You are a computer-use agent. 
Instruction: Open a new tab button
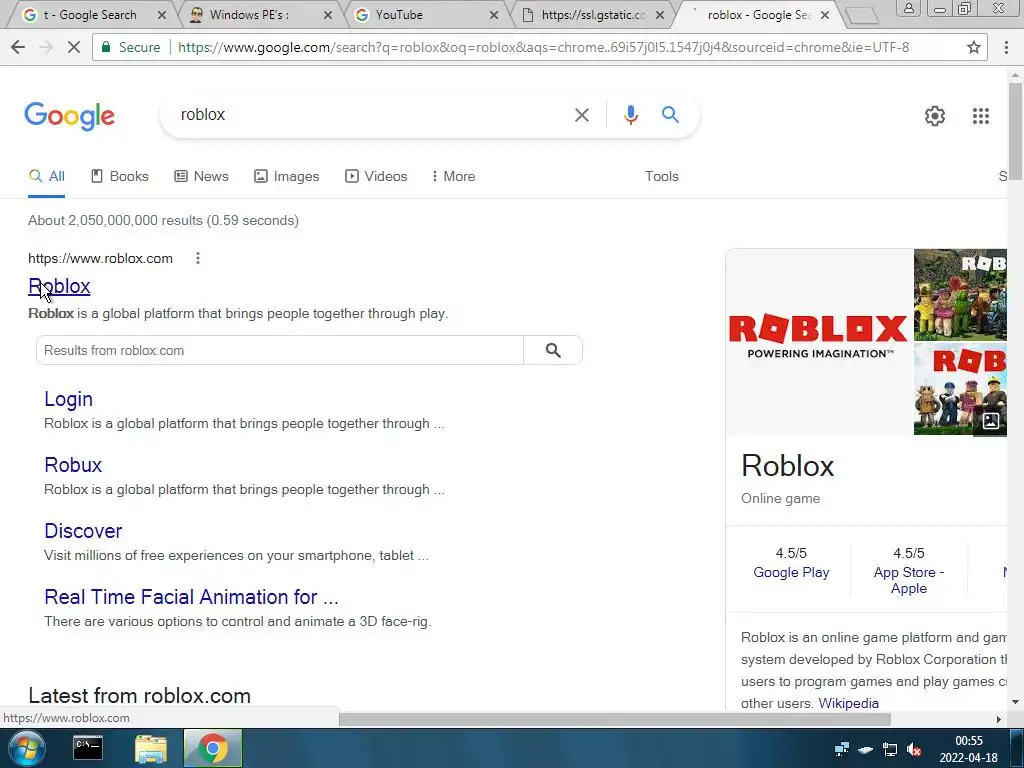pyautogui.click(x=862, y=16)
